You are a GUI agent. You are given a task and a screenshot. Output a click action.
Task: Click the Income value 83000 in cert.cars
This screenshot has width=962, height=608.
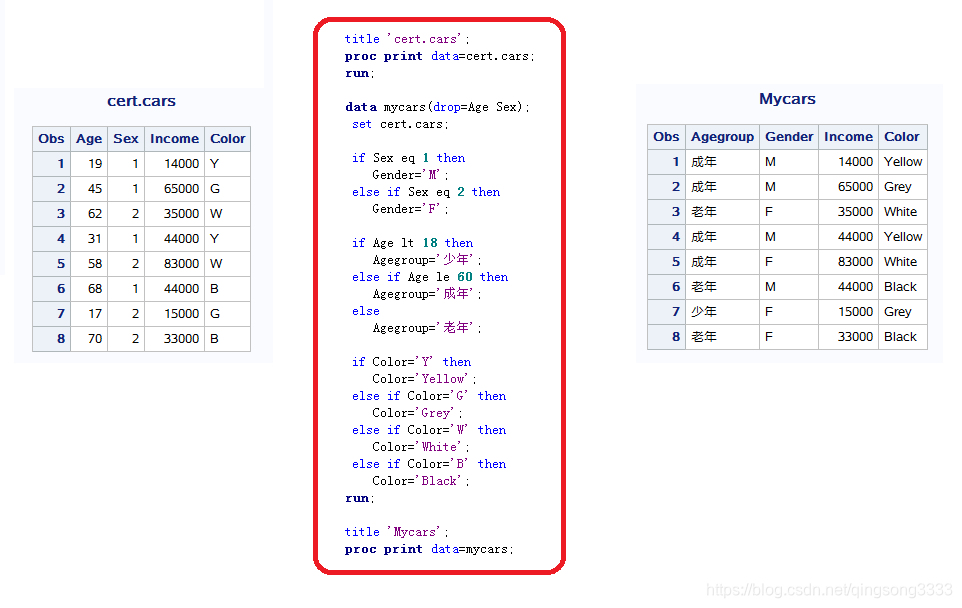point(180,263)
